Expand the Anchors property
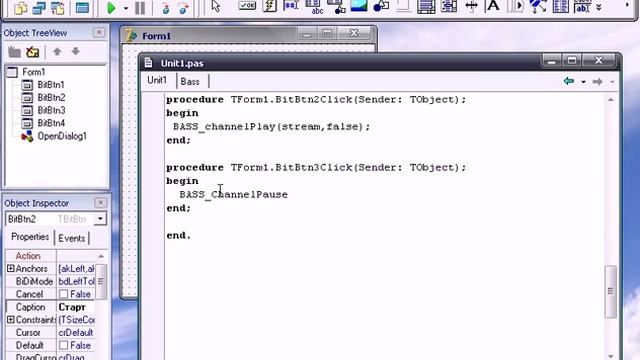This screenshot has width=640, height=360. (11, 268)
